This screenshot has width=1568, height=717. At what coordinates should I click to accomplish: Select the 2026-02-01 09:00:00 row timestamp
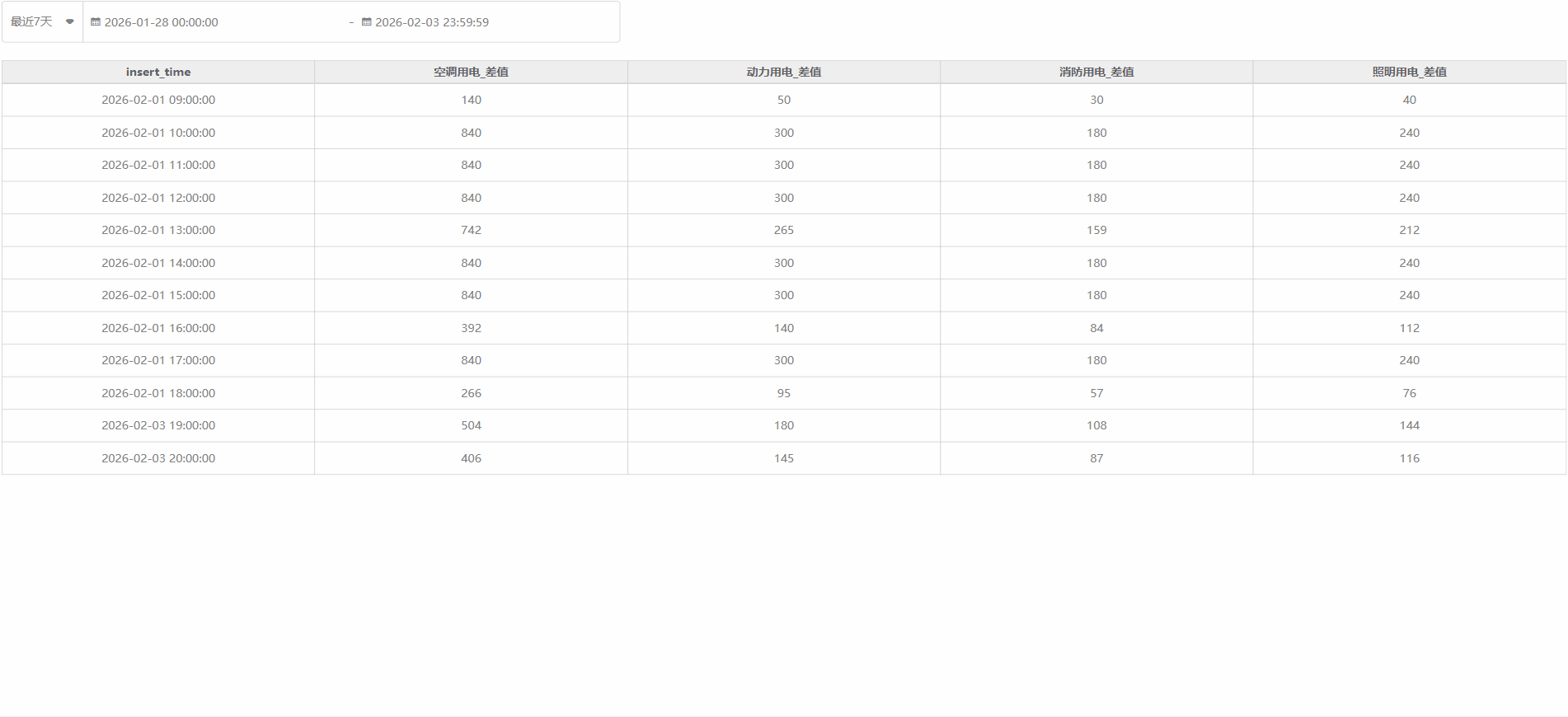[158, 100]
